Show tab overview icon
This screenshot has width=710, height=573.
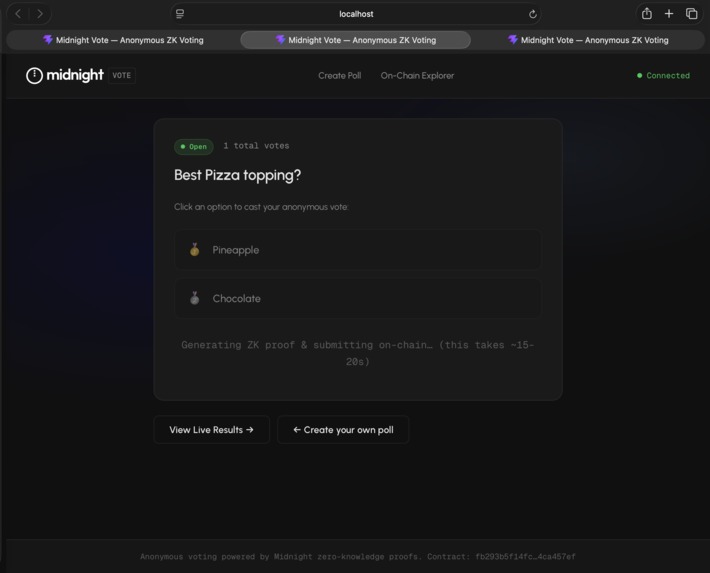pyautogui.click(x=691, y=14)
